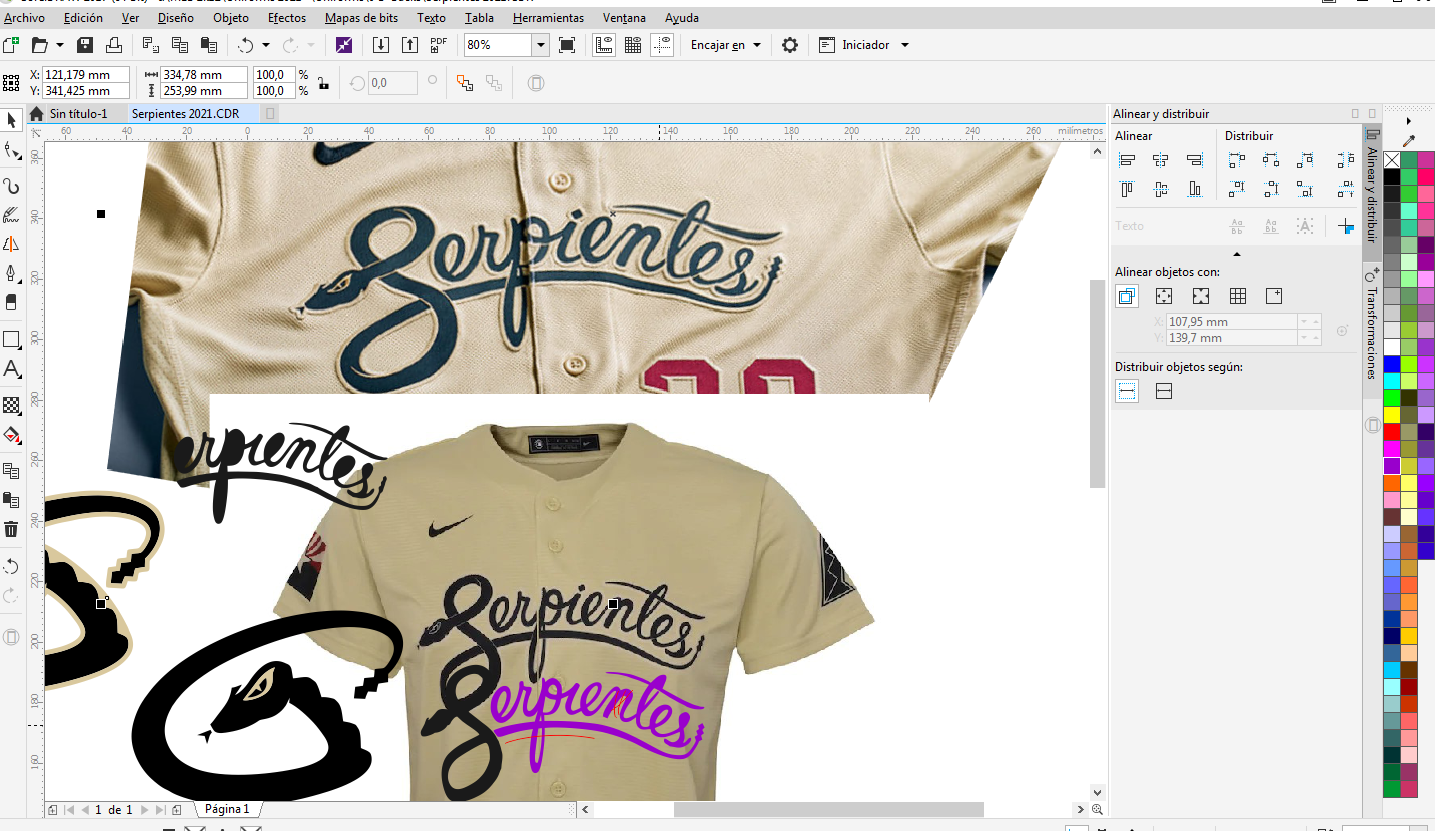Select align with Page center option
This screenshot has width=1435, height=831.
tap(1201, 296)
